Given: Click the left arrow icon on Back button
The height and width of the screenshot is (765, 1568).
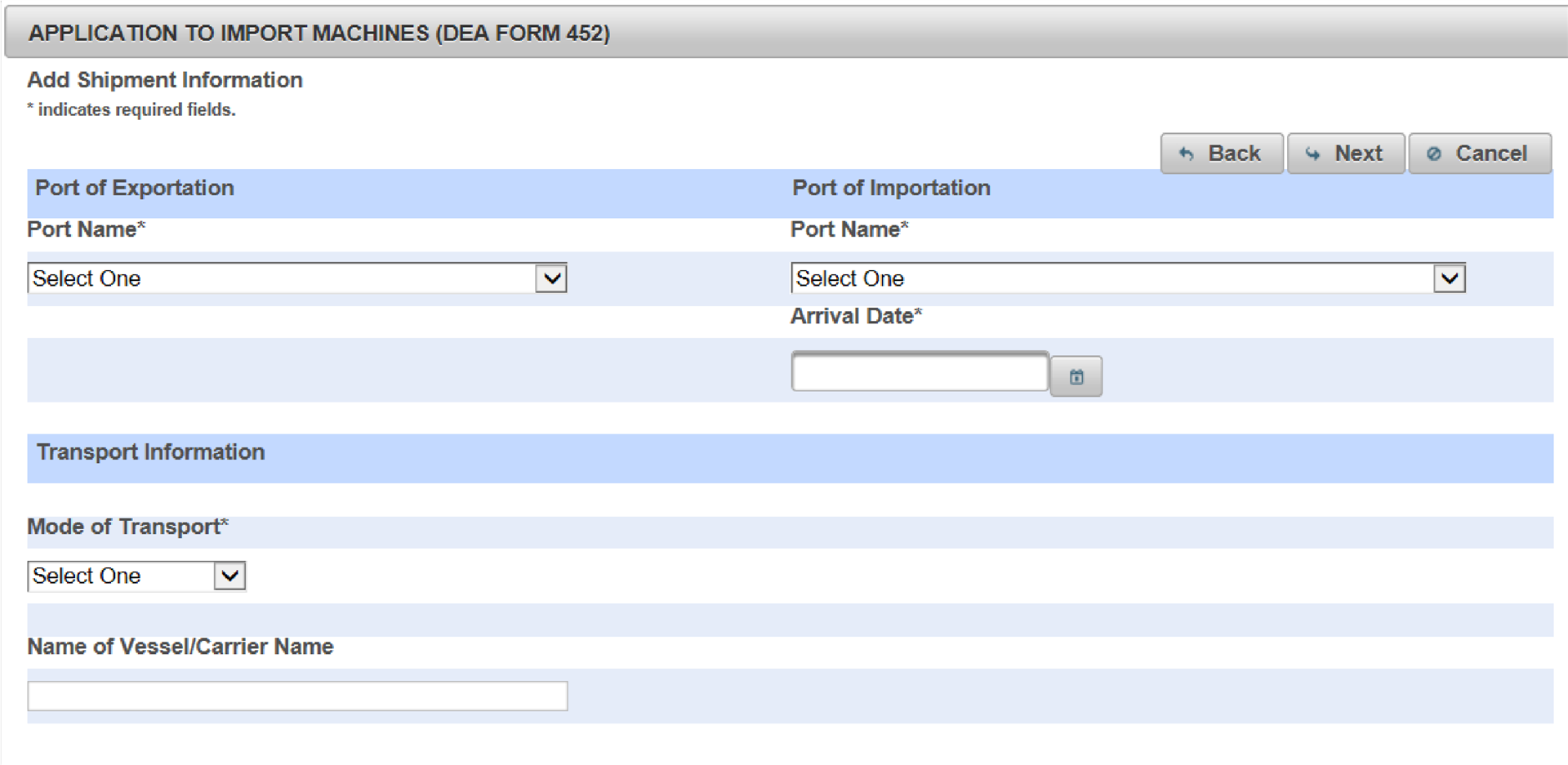Looking at the screenshot, I should [1187, 153].
